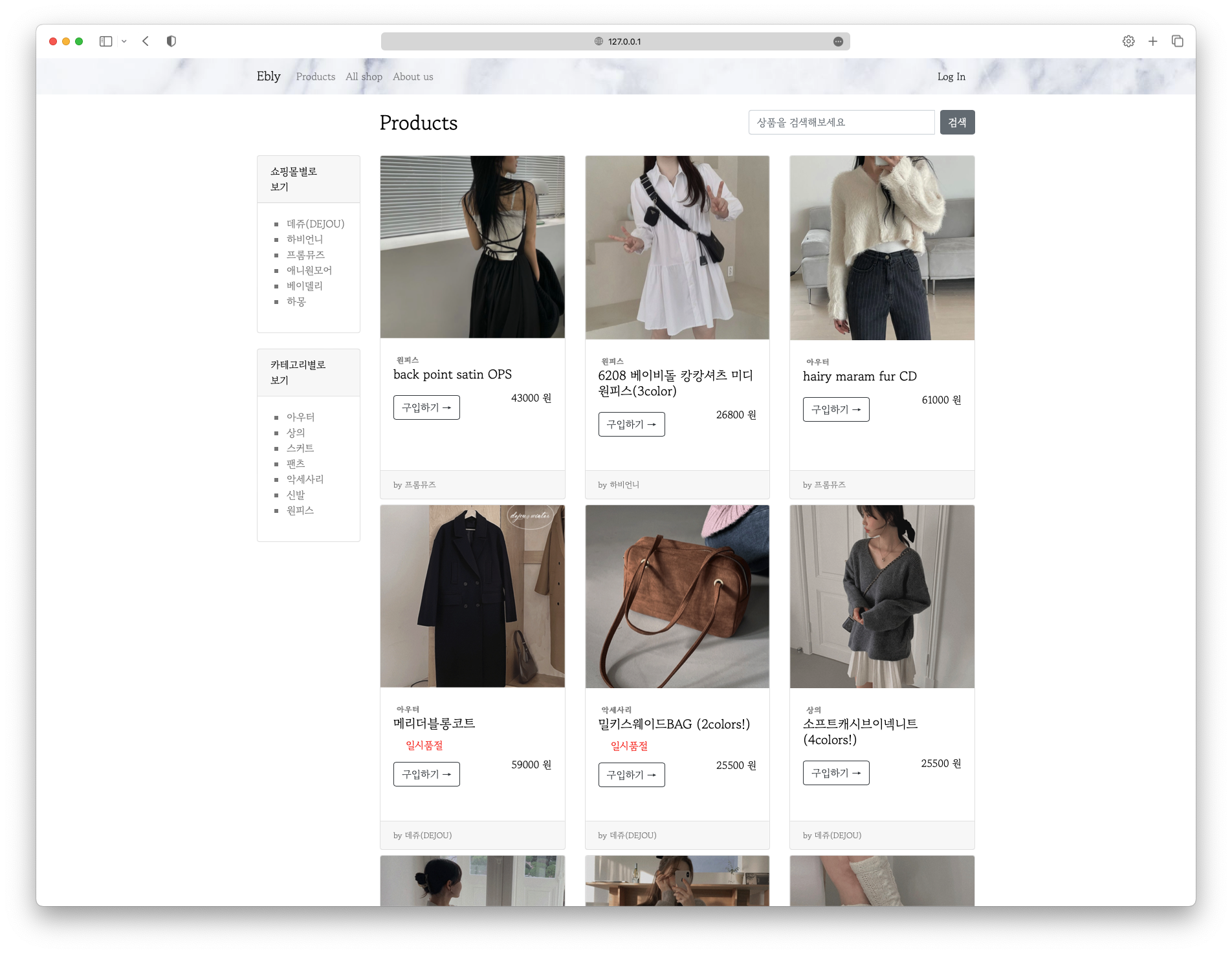Select category 아우터 in sidebar
The width and height of the screenshot is (1232, 954).
tap(301, 417)
